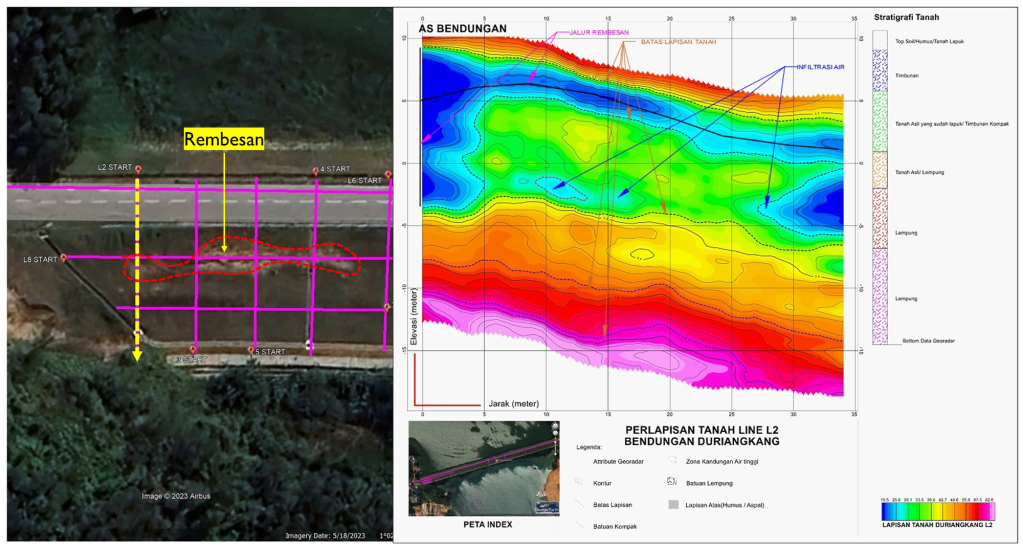
Task: Click the yellow Rembesan label
Action: pos(224,140)
